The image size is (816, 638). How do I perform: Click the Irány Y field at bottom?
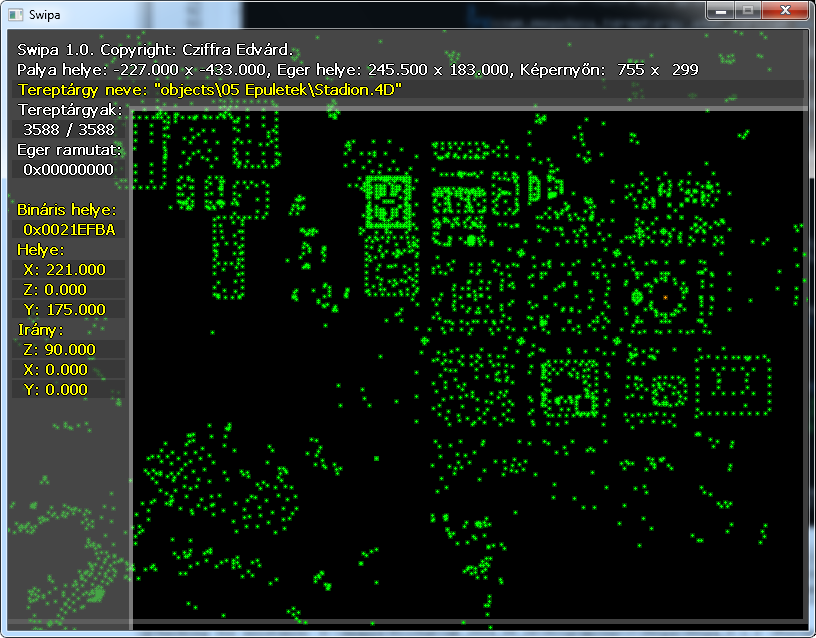coord(68,390)
